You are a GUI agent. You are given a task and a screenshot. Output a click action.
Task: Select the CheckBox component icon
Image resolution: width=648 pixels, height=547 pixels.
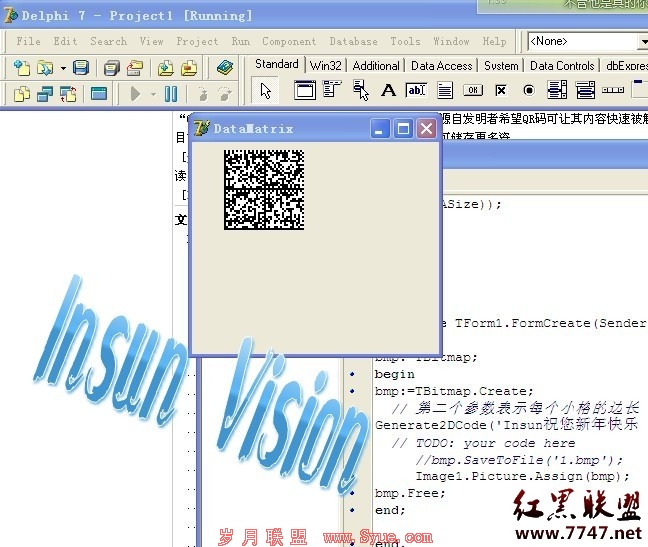click(500, 90)
